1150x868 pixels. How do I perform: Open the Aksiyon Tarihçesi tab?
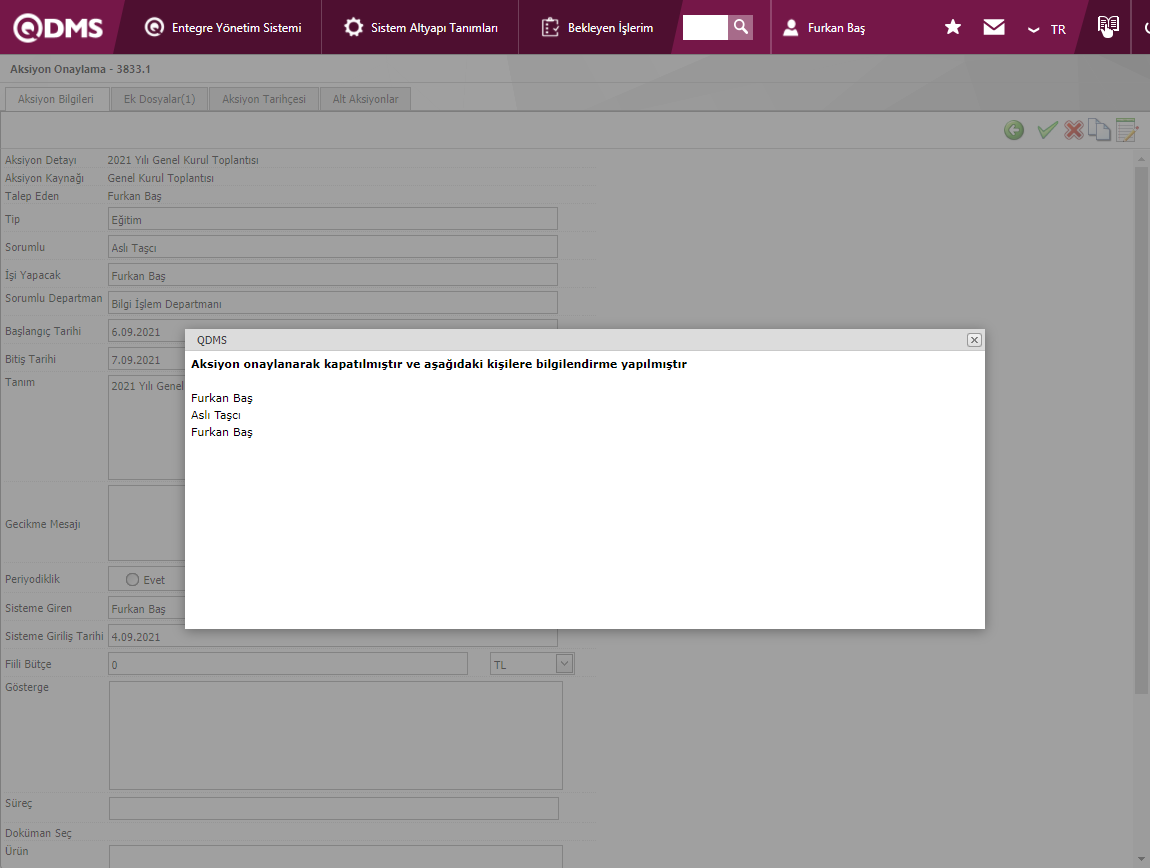tap(264, 99)
